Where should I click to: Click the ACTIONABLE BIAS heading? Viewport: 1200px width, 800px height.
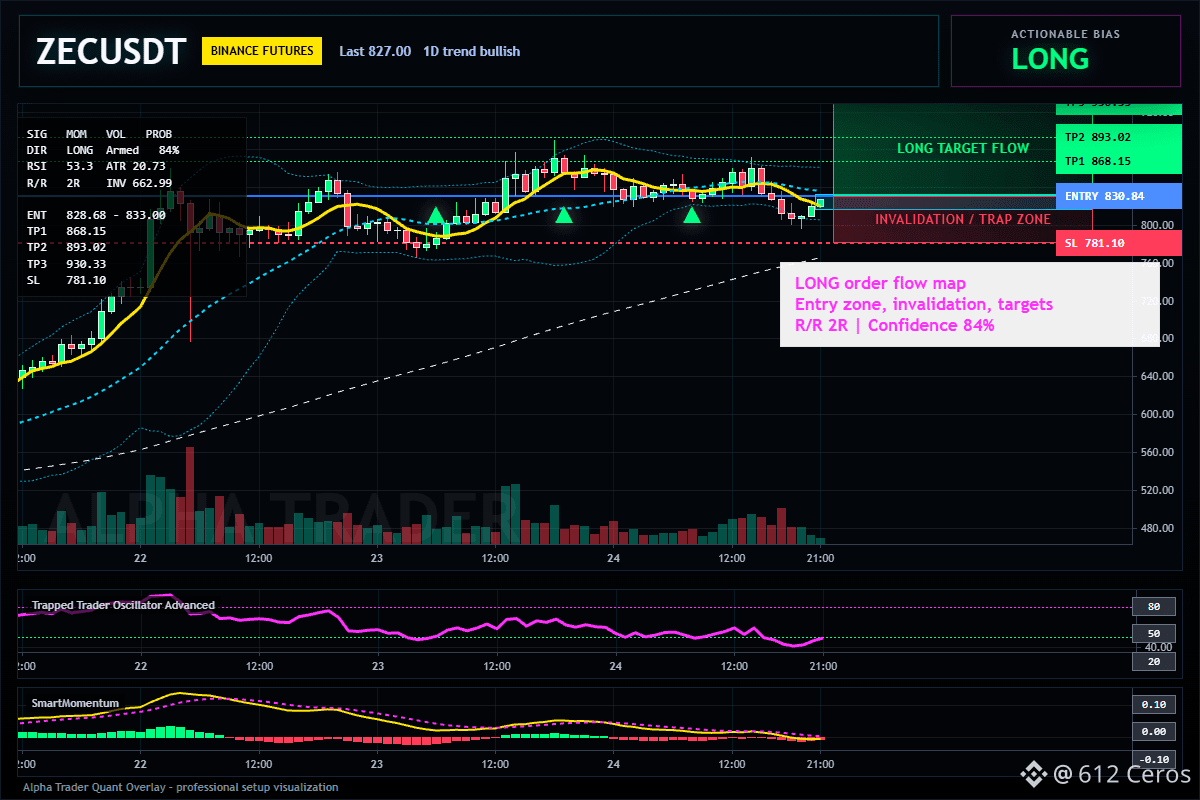click(x=1065, y=34)
